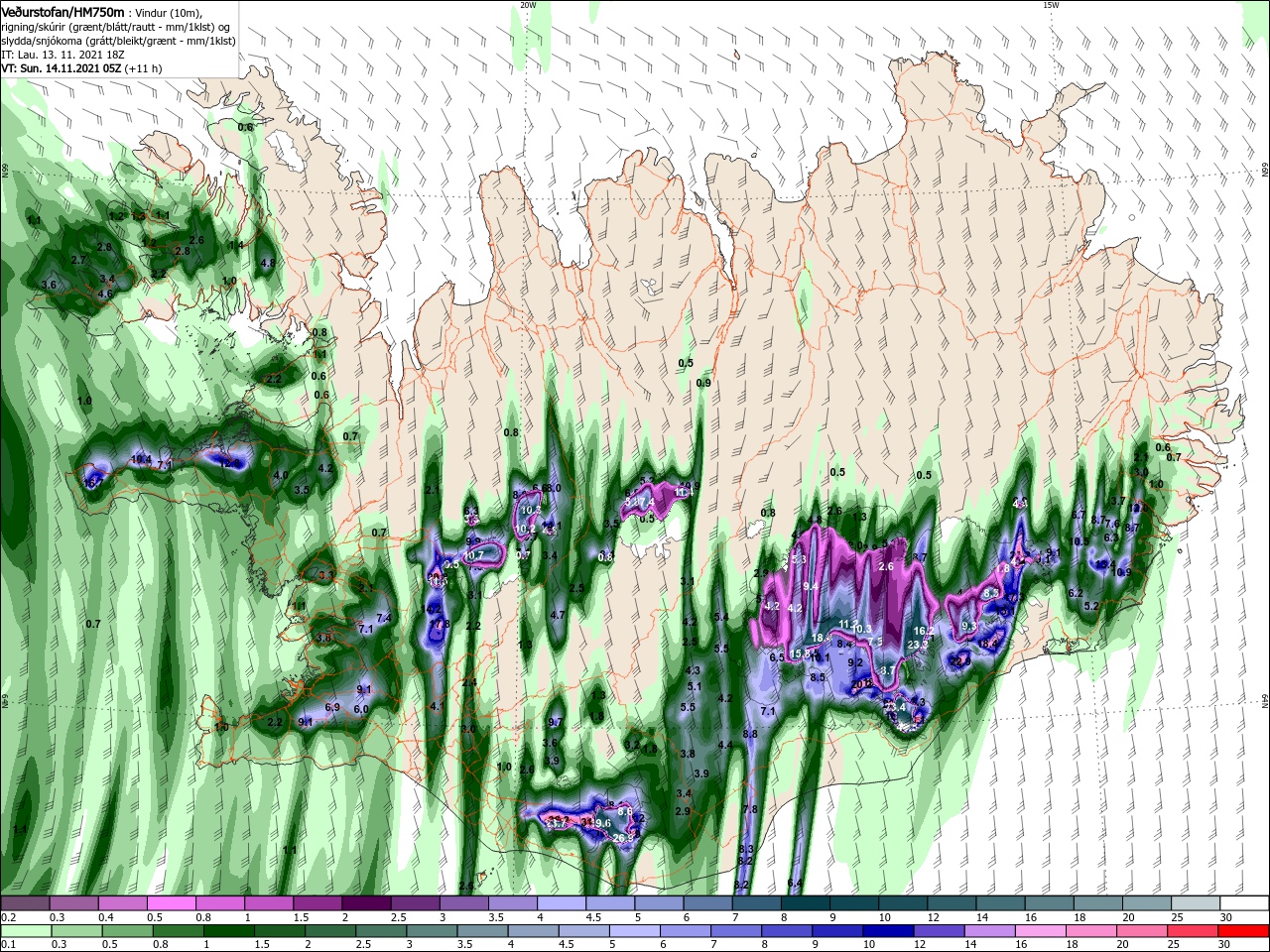
Task: Click the 'slydda/snjókoma' legend description line
Action: click(x=117, y=41)
